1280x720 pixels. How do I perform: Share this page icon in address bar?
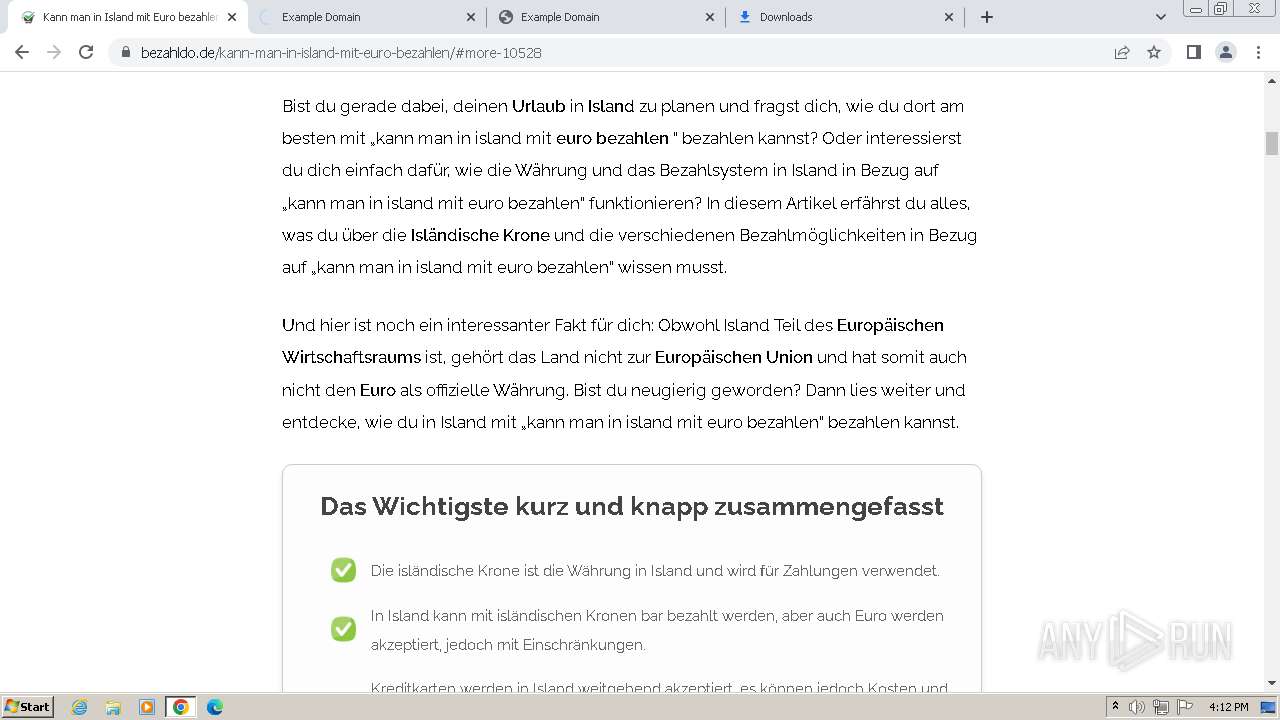click(1122, 53)
